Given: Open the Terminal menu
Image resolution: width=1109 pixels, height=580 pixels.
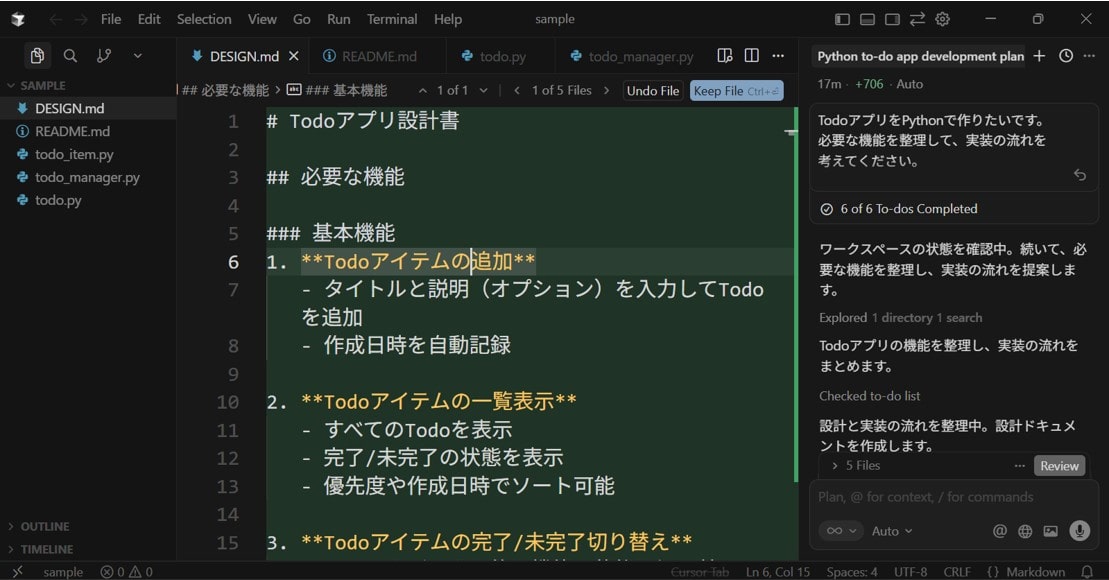Looking at the screenshot, I should click(392, 19).
